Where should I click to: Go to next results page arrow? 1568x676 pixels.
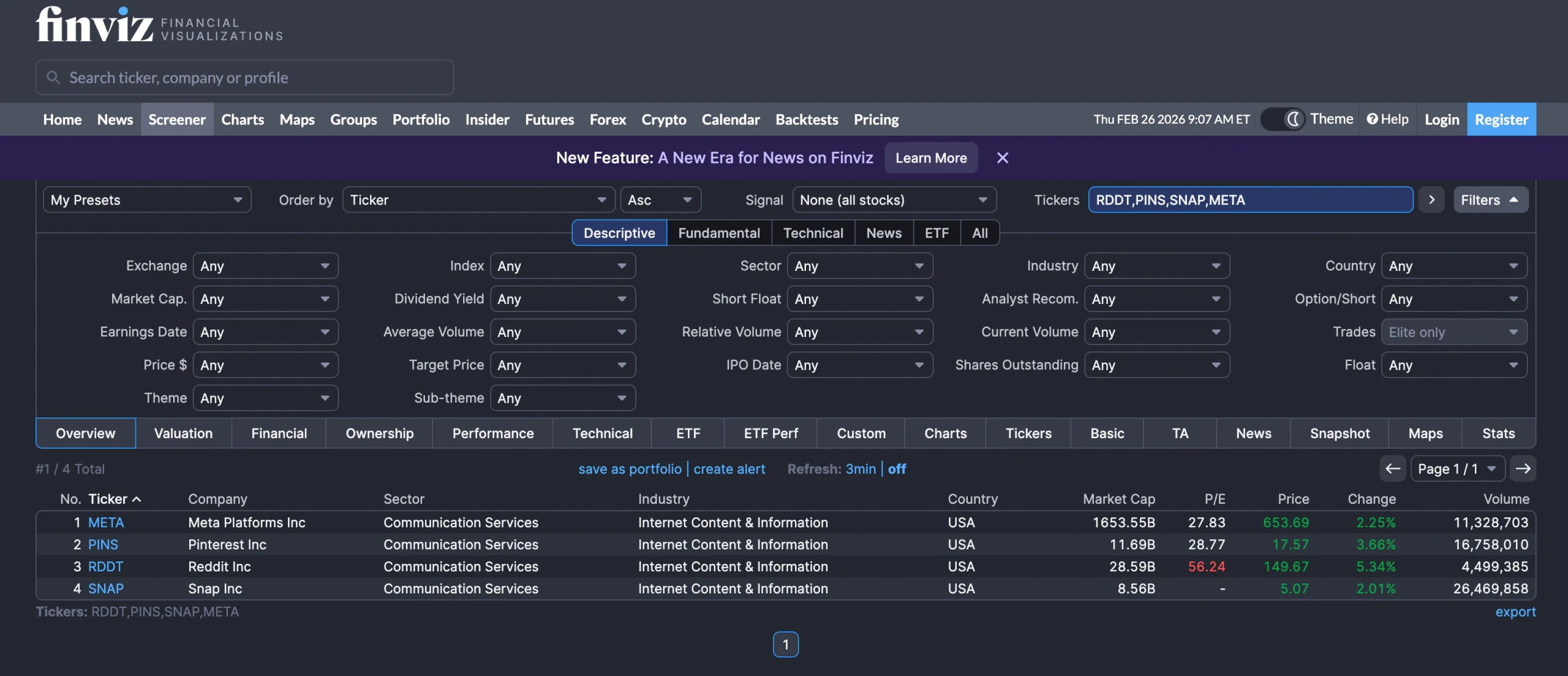1523,469
